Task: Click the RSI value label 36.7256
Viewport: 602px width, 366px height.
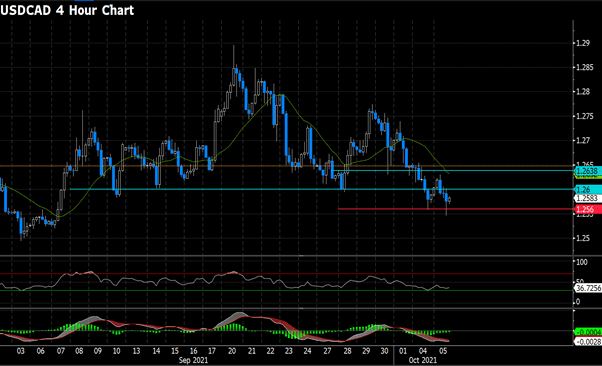Action: coord(588,288)
